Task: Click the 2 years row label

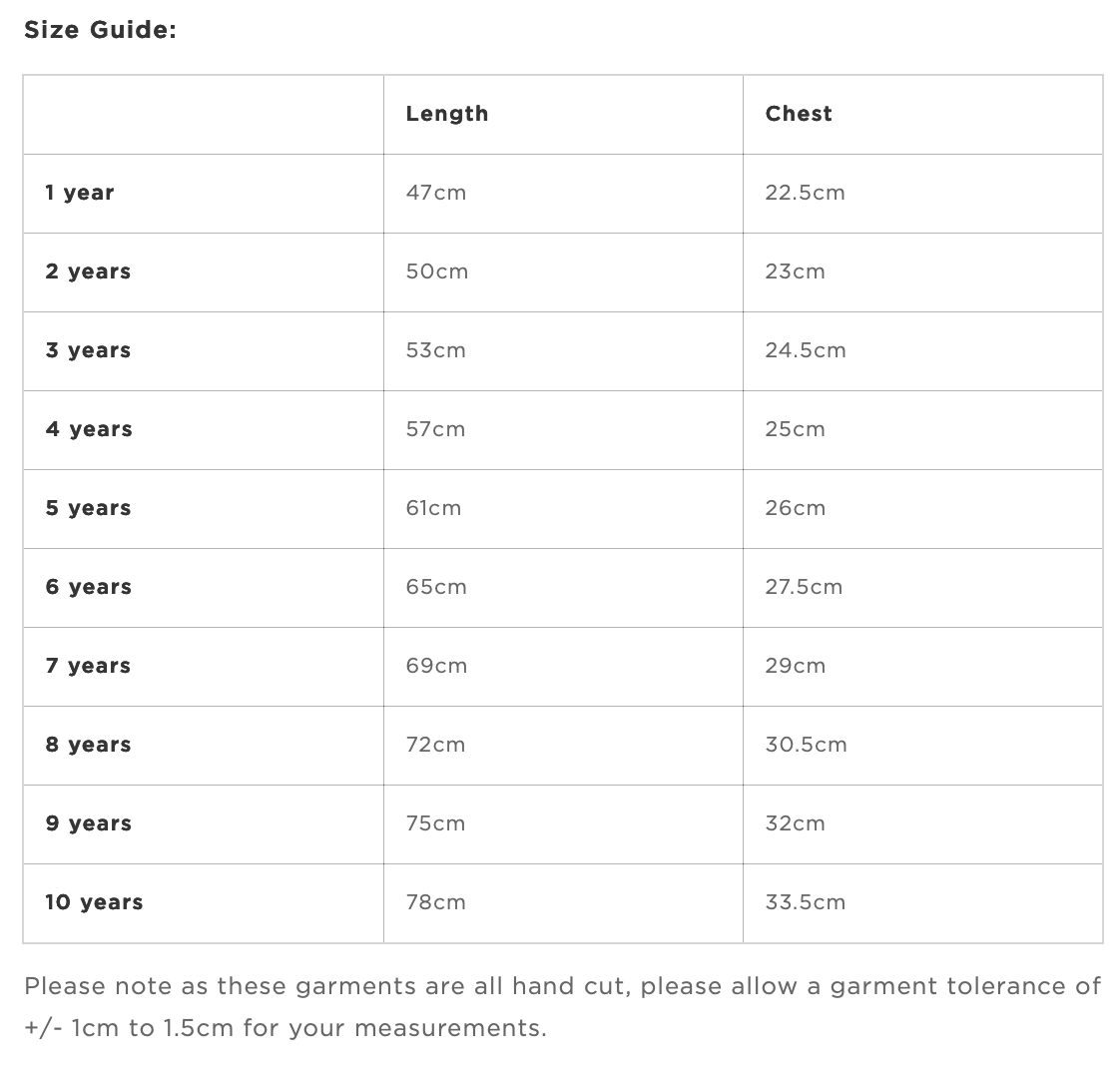Action: tap(88, 272)
